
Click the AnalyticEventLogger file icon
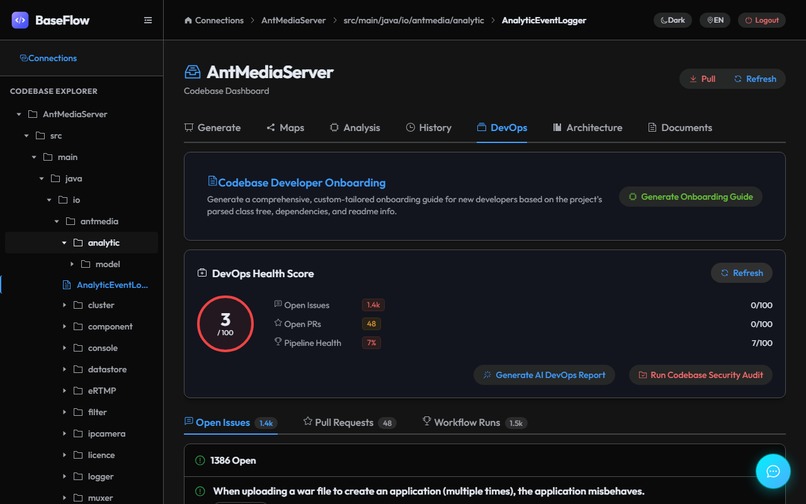point(67,285)
